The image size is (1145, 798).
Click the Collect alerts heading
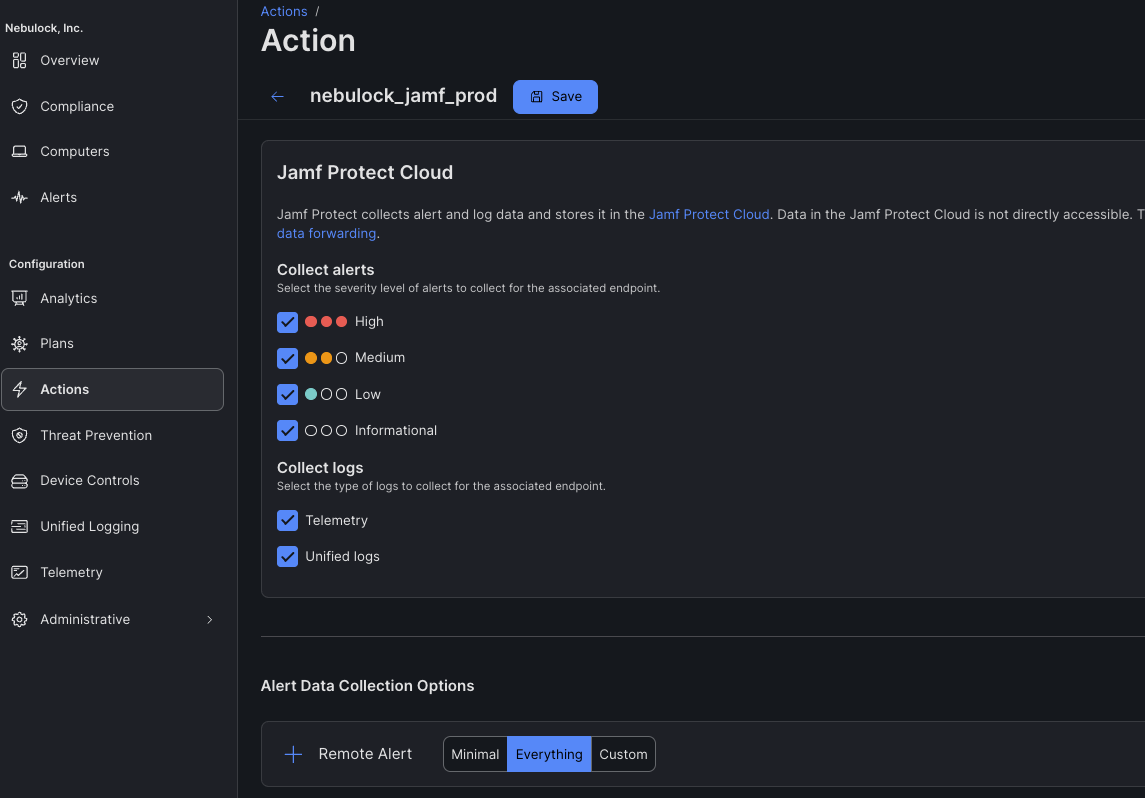[x=326, y=270]
